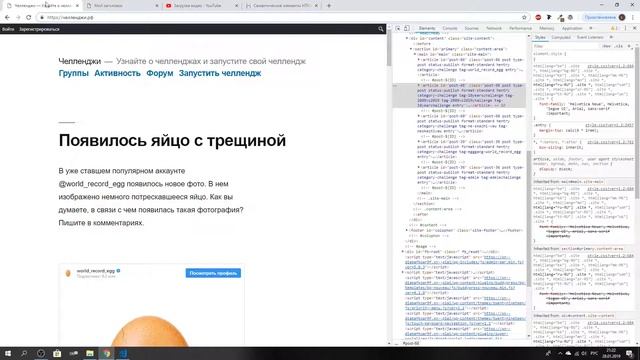Collapse the div id content node
Screen dimensions: 640x360
pyautogui.click(x=407, y=38)
